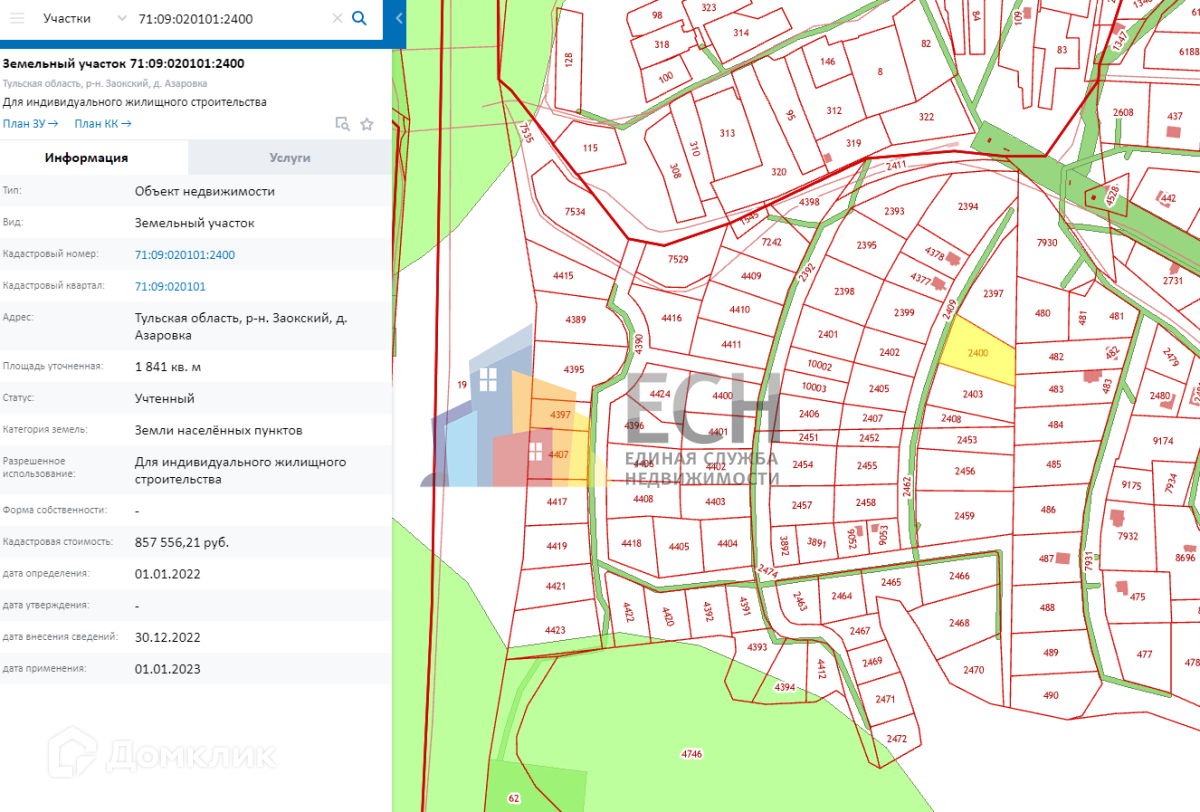Select parcel 477 on the map
The image size is (1200, 812).
(x=1145, y=654)
